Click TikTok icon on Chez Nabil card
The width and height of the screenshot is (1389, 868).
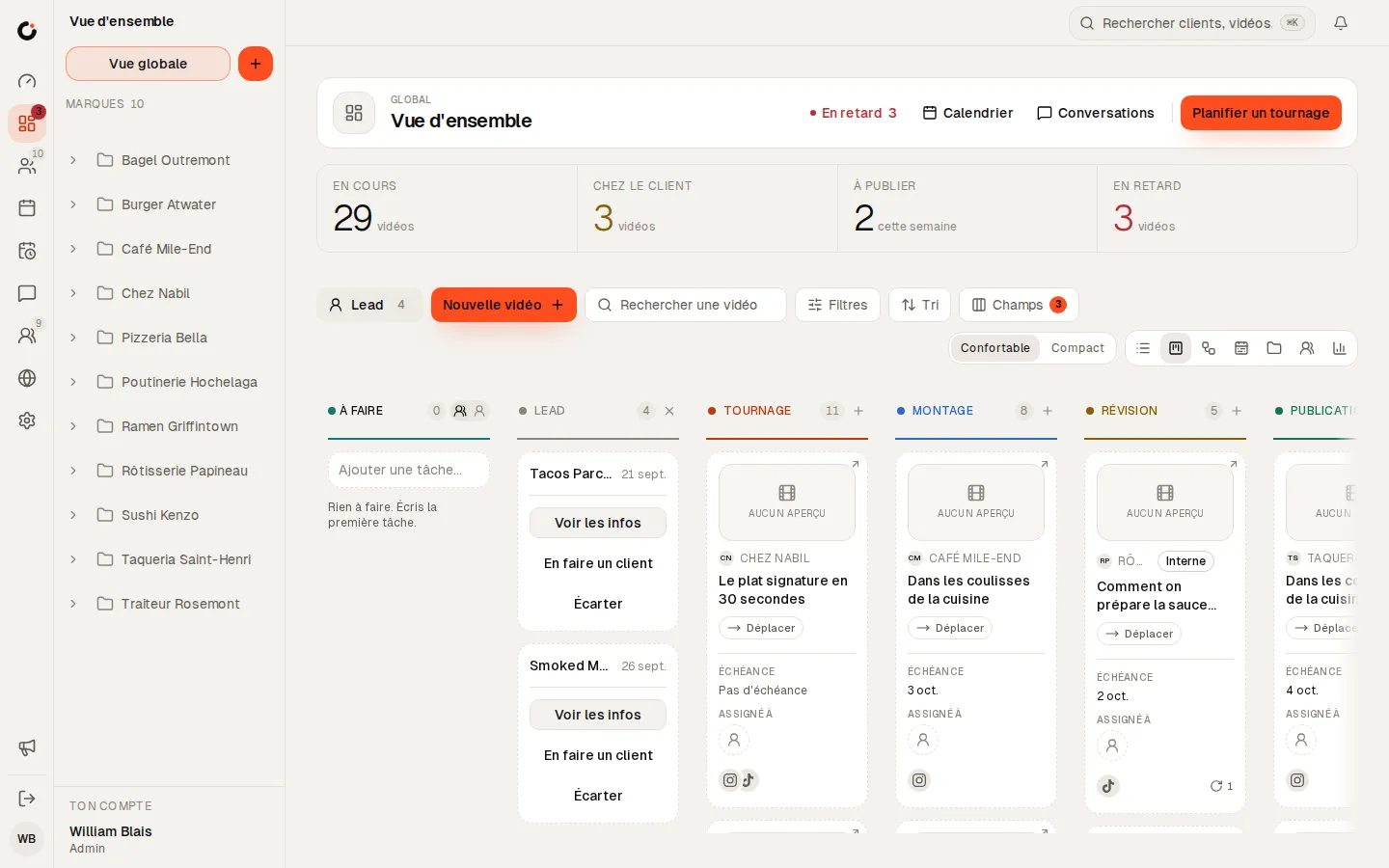(749, 780)
